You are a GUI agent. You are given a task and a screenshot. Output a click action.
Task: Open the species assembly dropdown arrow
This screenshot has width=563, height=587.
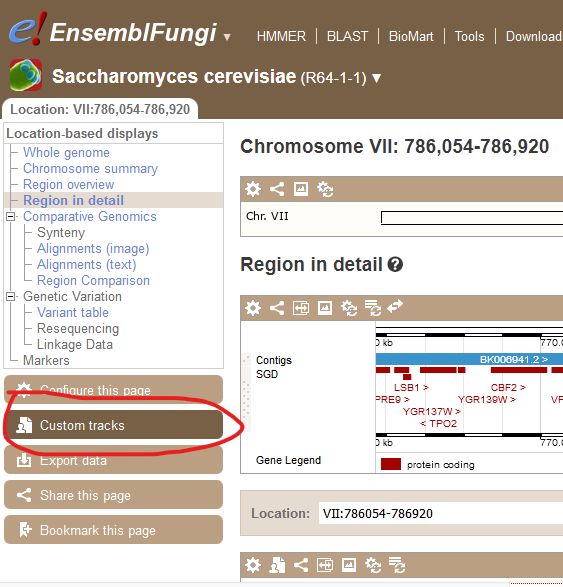tap(377, 78)
